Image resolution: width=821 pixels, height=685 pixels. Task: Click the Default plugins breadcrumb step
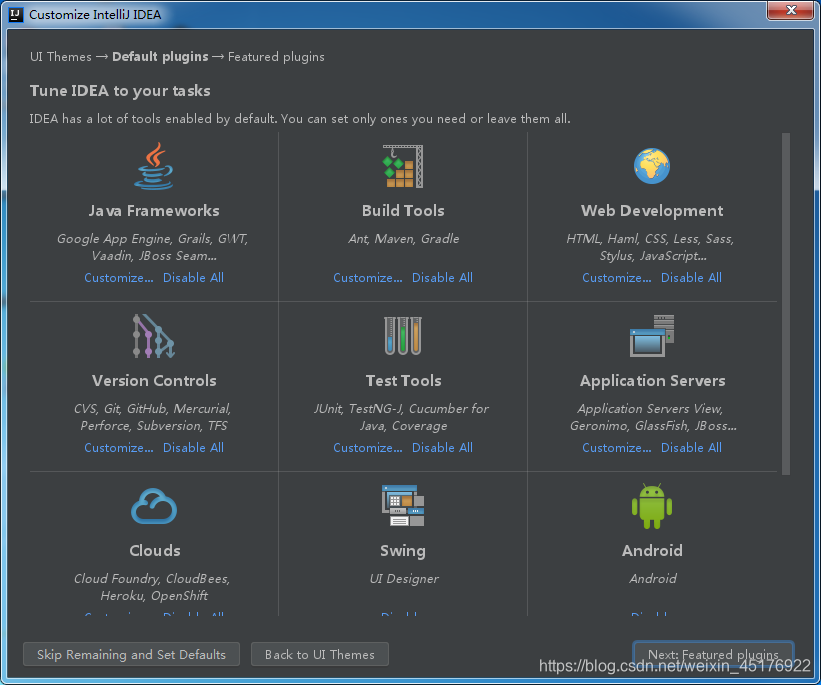click(x=160, y=57)
